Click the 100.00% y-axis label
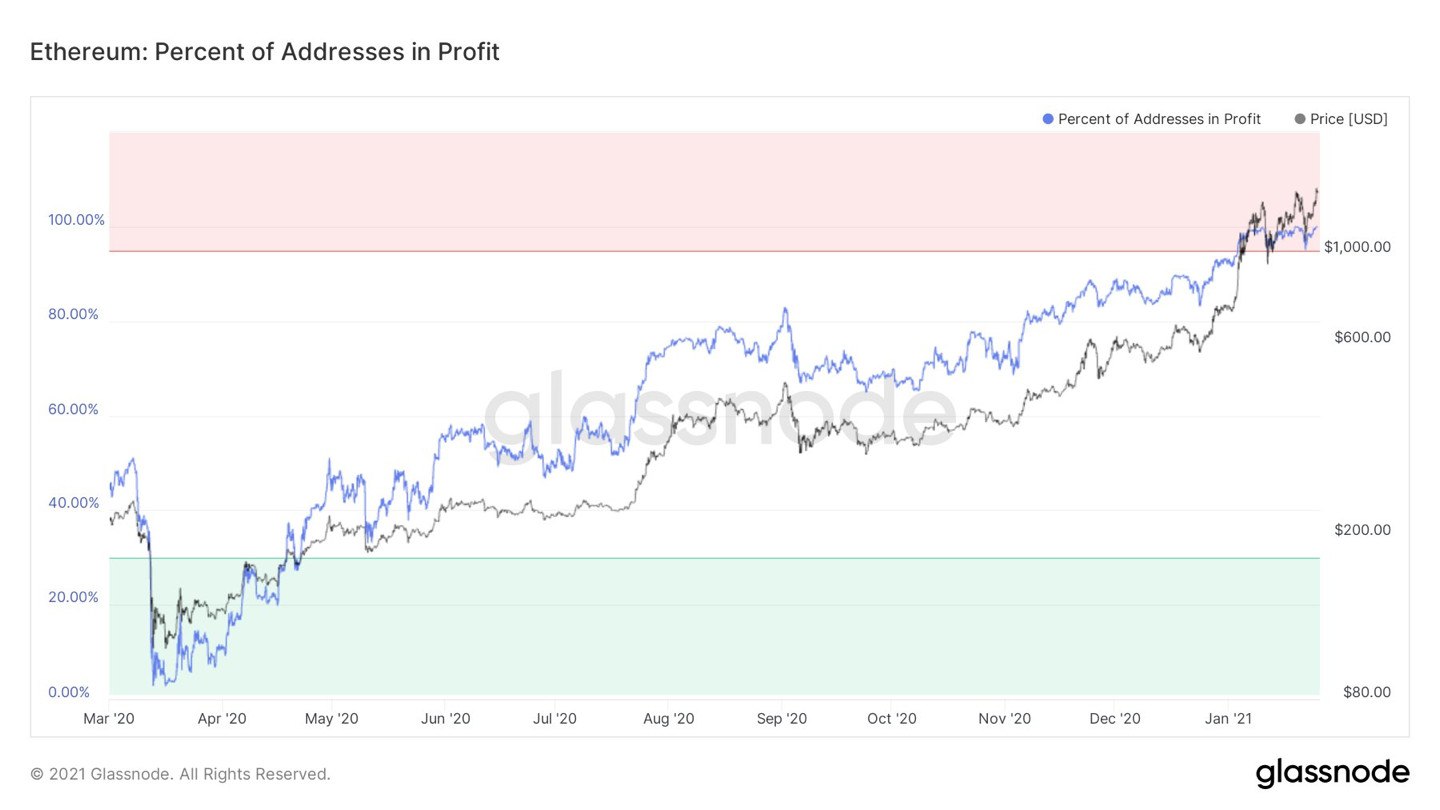Image resolution: width=1440 pixels, height=810 pixels. point(76,220)
